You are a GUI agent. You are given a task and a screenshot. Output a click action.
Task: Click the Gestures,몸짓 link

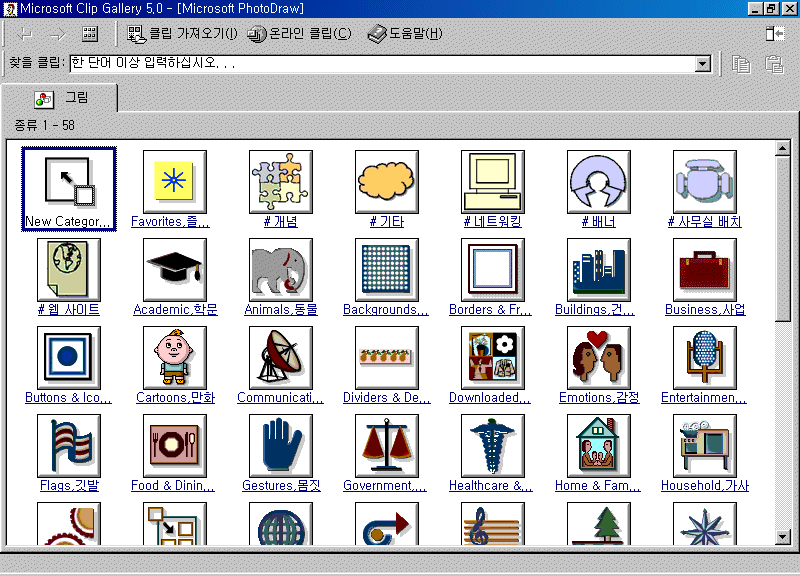(281, 485)
